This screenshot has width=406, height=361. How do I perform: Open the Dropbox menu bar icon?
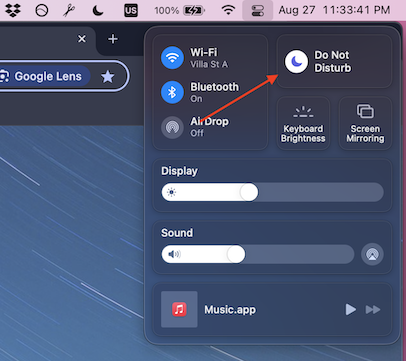tap(13, 10)
